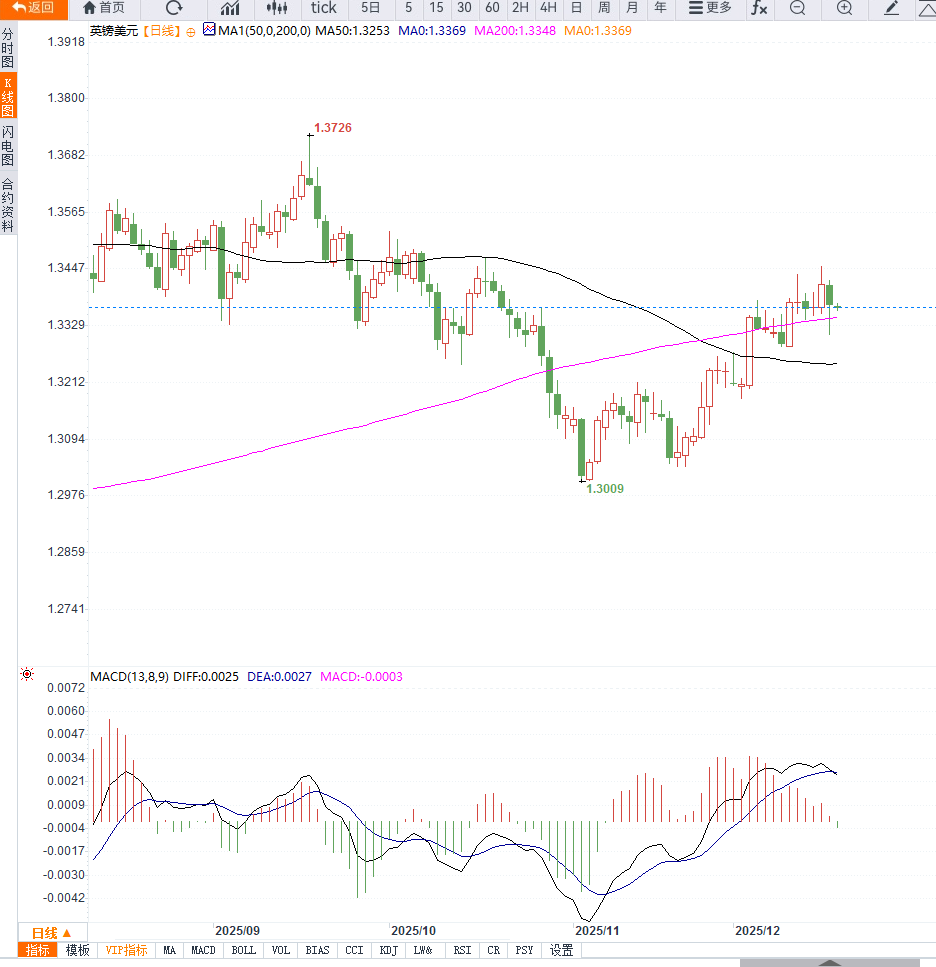This screenshot has height=967, width=936.
Task: Expand the top-right collapse triangle
Action: click(926, 8)
